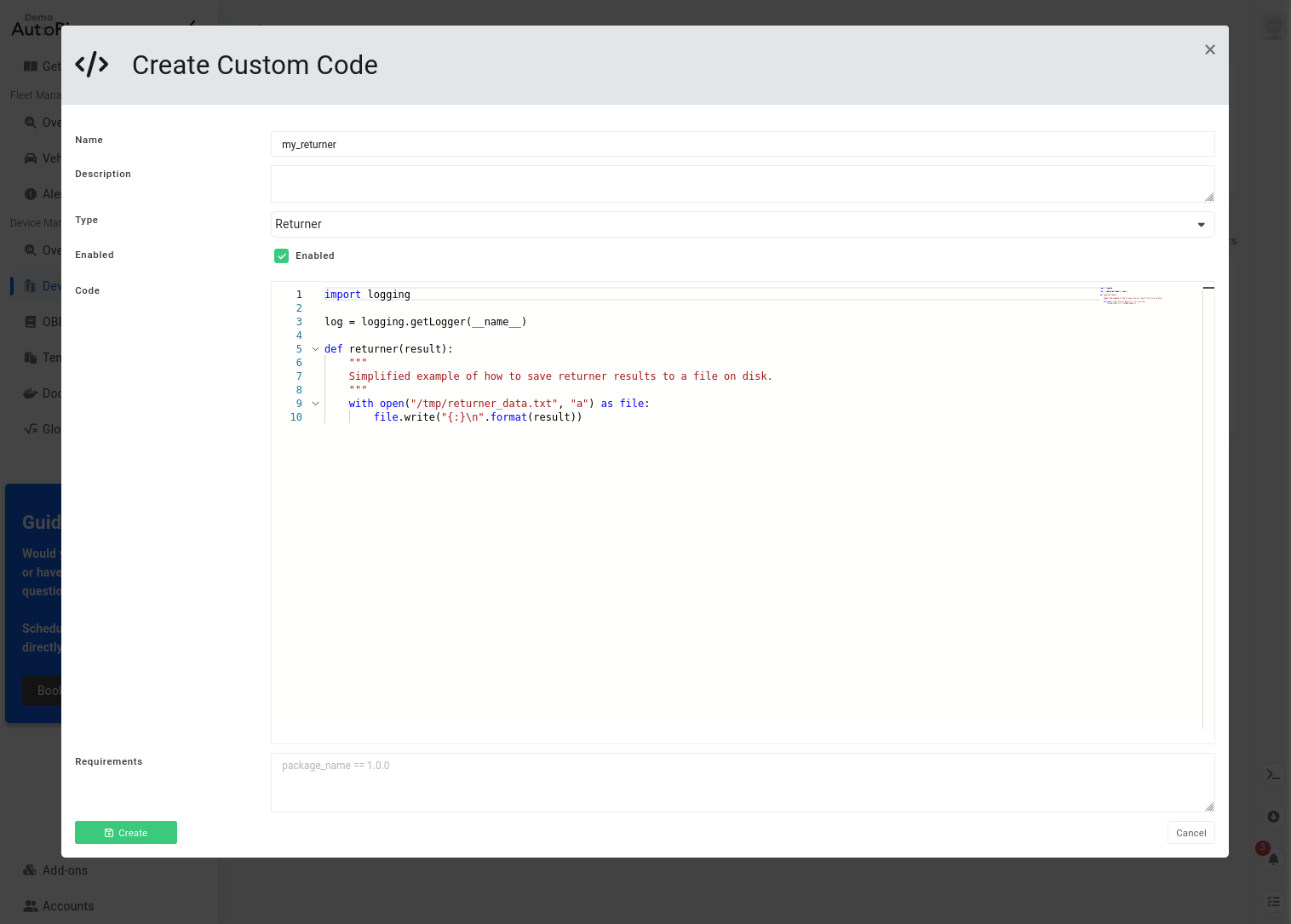
Task: Click into the empty Description text area
Action: click(x=743, y=184)
